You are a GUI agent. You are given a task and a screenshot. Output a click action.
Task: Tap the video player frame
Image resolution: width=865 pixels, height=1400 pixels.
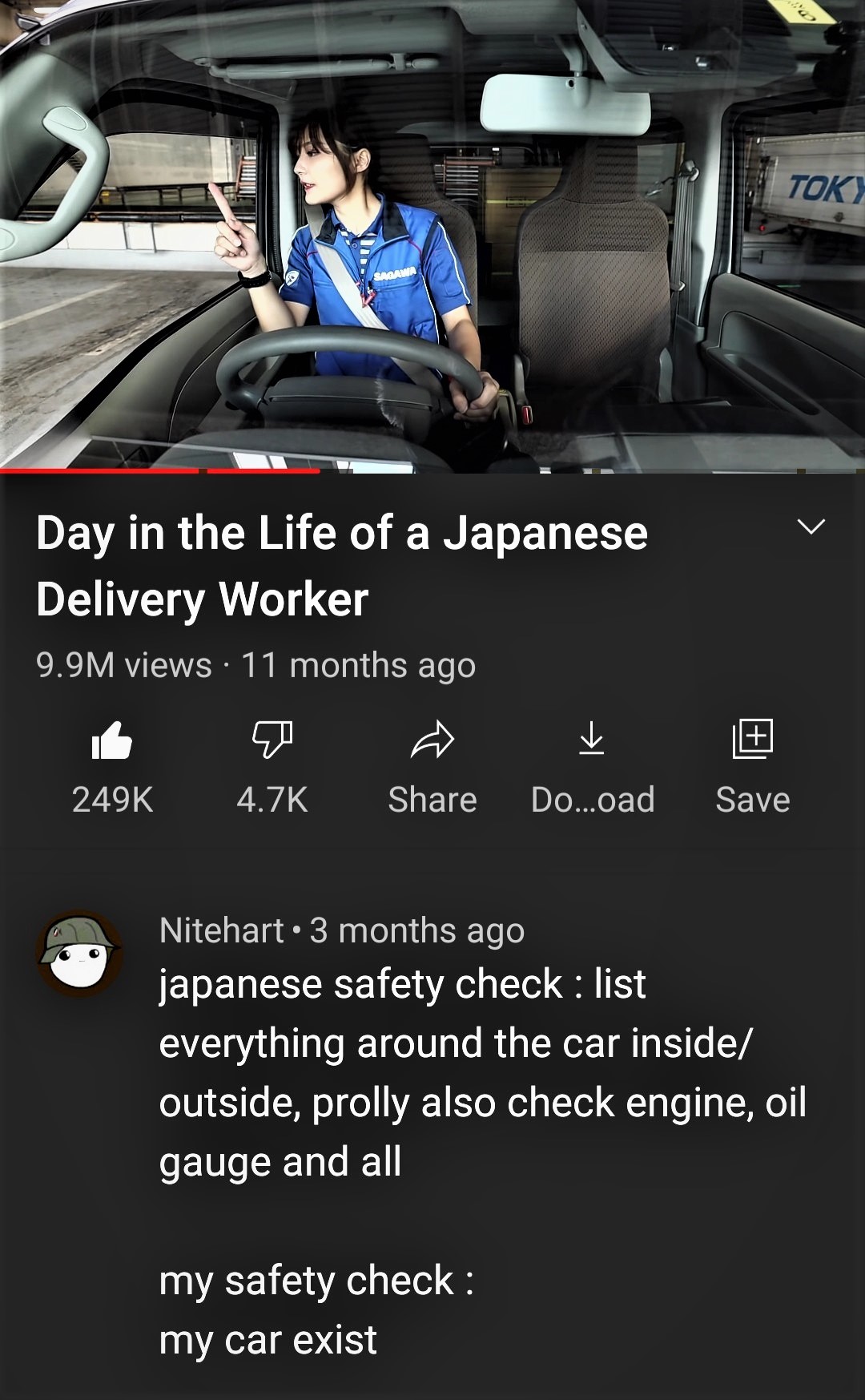click(x=432, y=235)
